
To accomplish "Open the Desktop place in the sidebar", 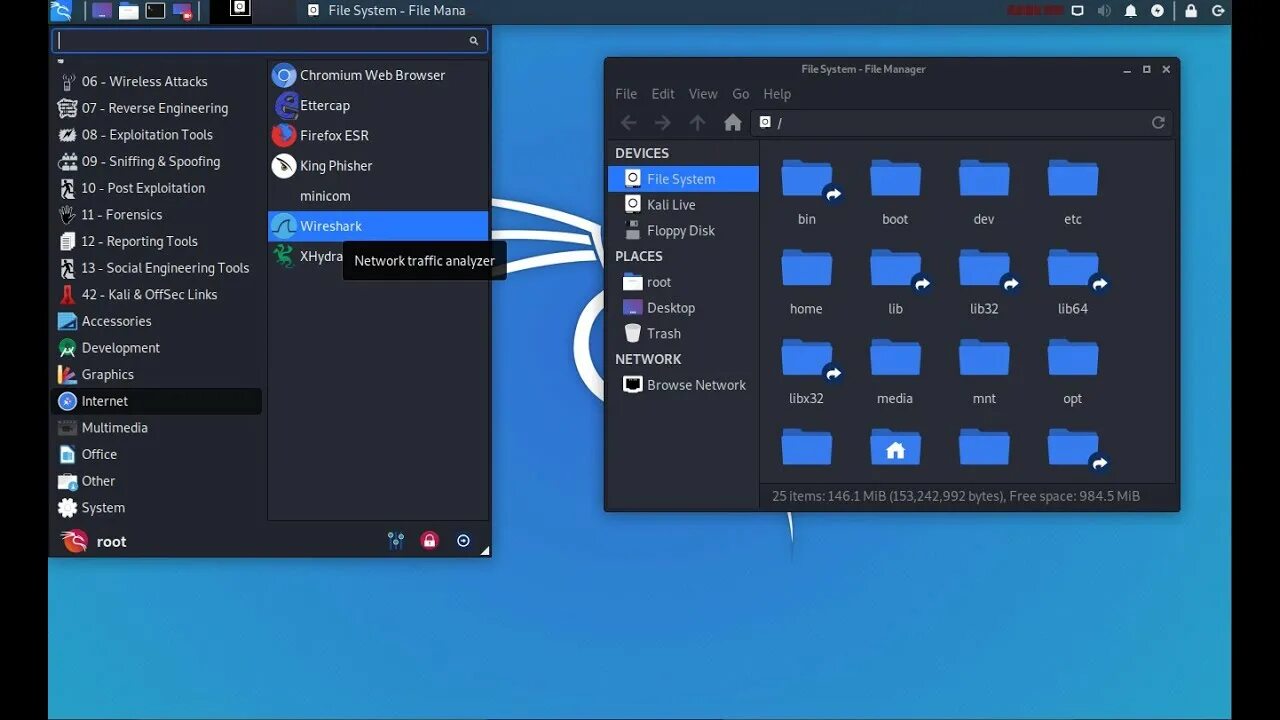I will (x=683, y=308).
